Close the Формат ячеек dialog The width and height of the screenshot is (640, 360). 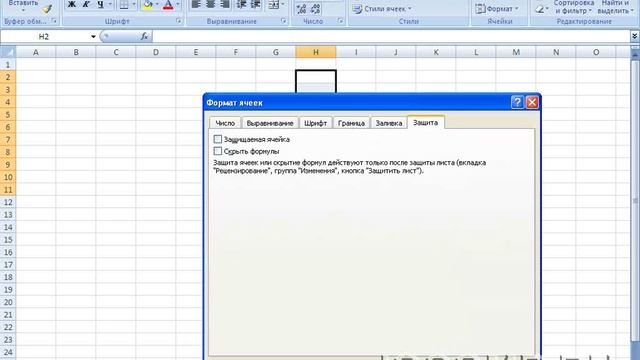tap(532, 102)
